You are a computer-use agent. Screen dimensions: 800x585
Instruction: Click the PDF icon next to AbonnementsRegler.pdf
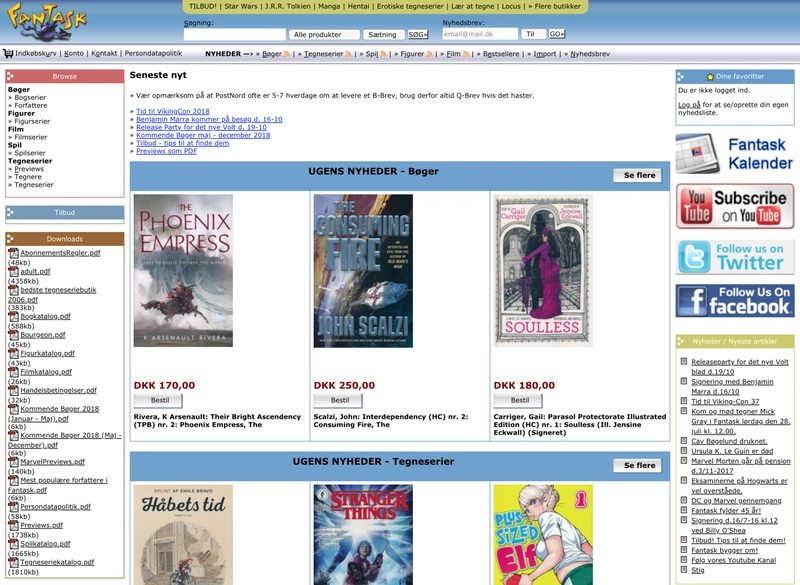click(13, 253)
